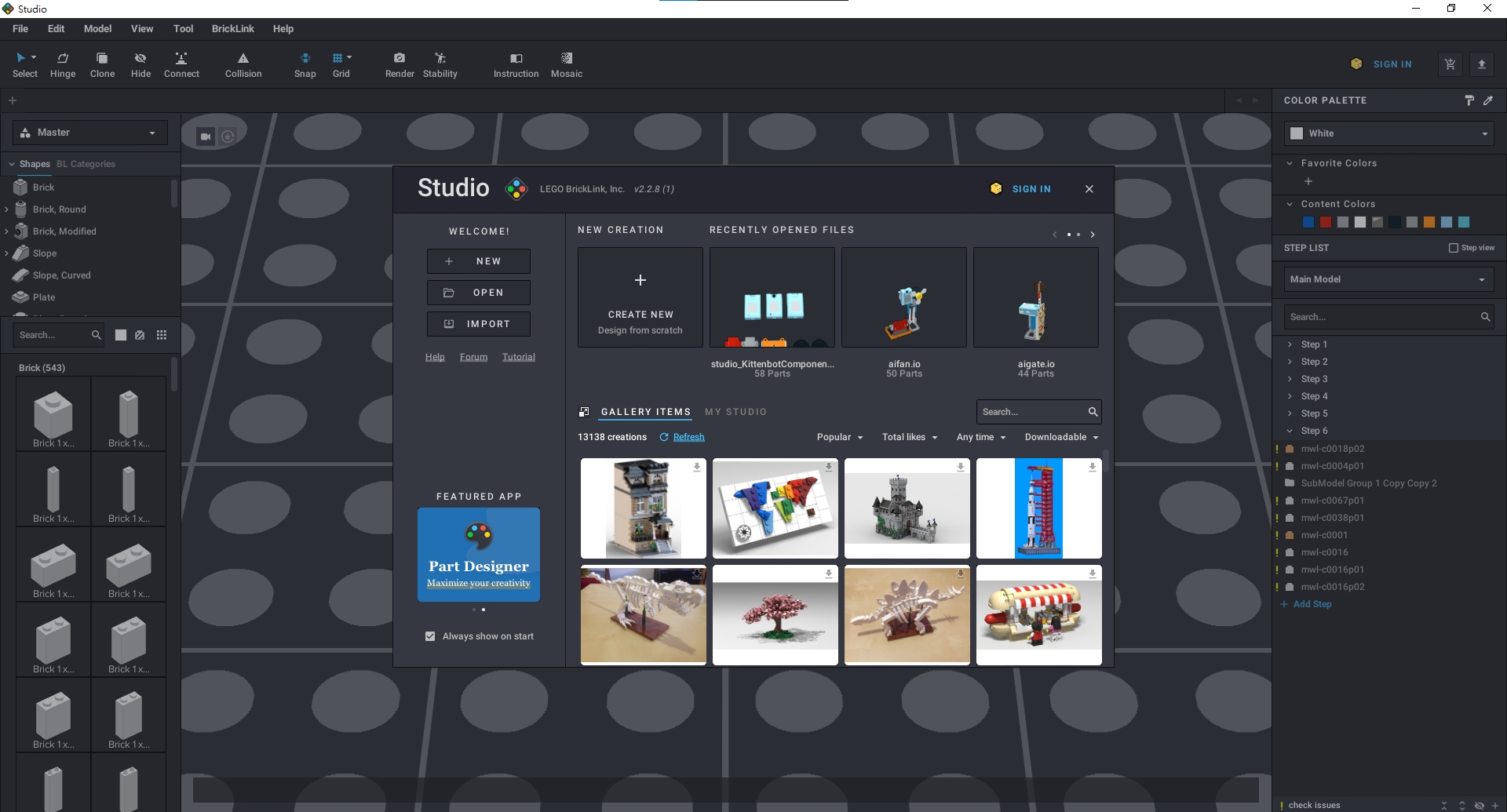
Task: Open the Mosaic tool
Action: tap(566, 64)
